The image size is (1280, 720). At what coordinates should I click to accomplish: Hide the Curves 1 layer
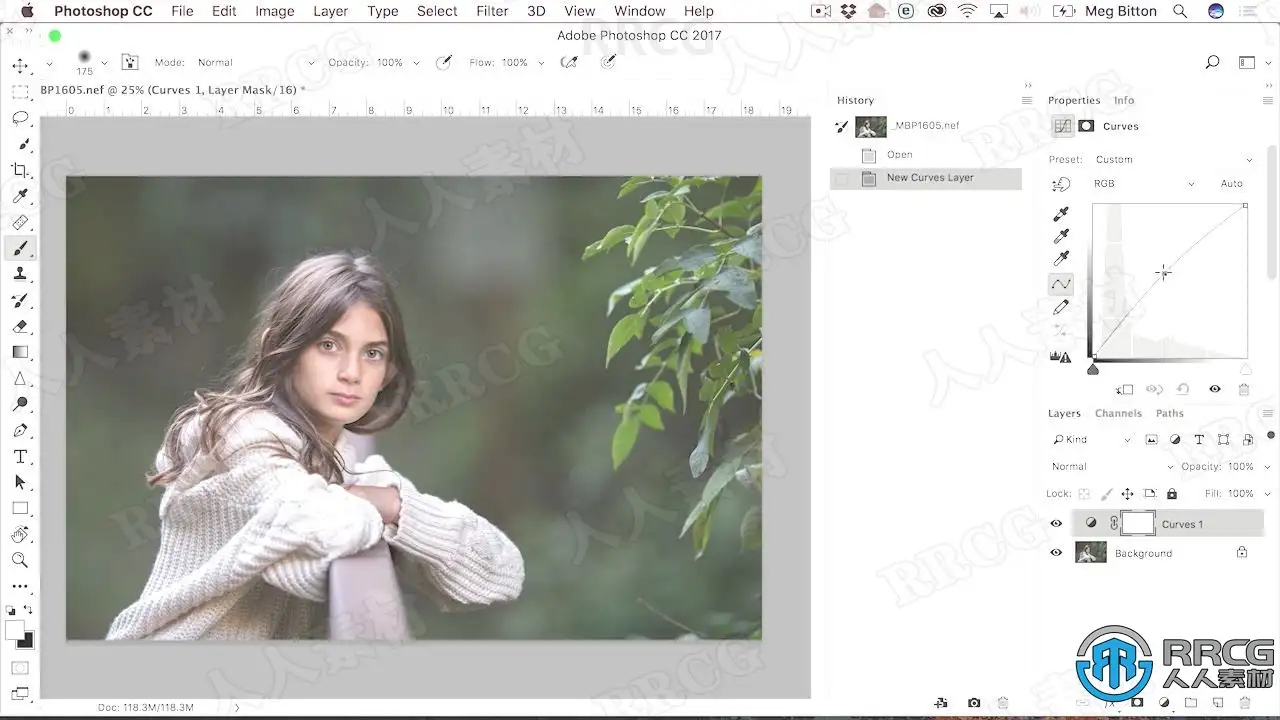click(1056, 524)
